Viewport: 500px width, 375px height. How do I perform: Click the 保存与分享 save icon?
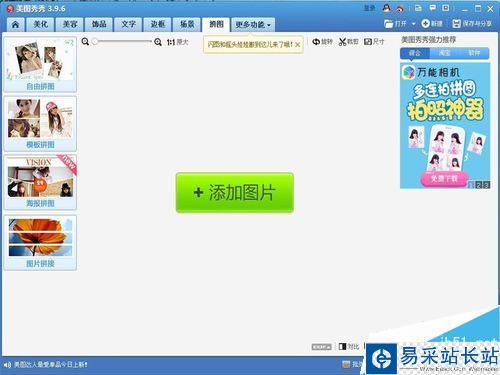pos(456,23)
